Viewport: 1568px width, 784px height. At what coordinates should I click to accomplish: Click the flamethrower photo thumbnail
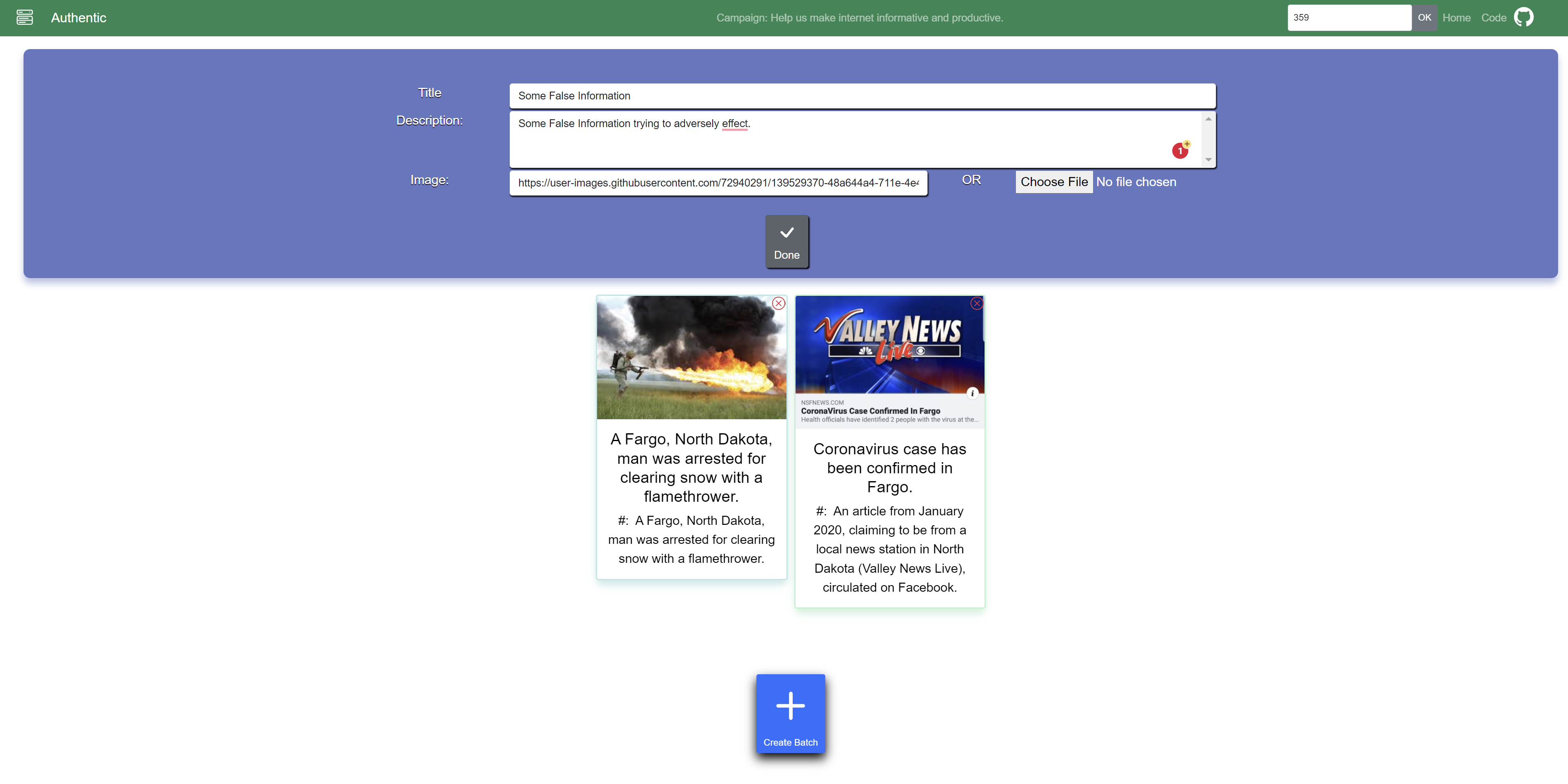(691, 358)
